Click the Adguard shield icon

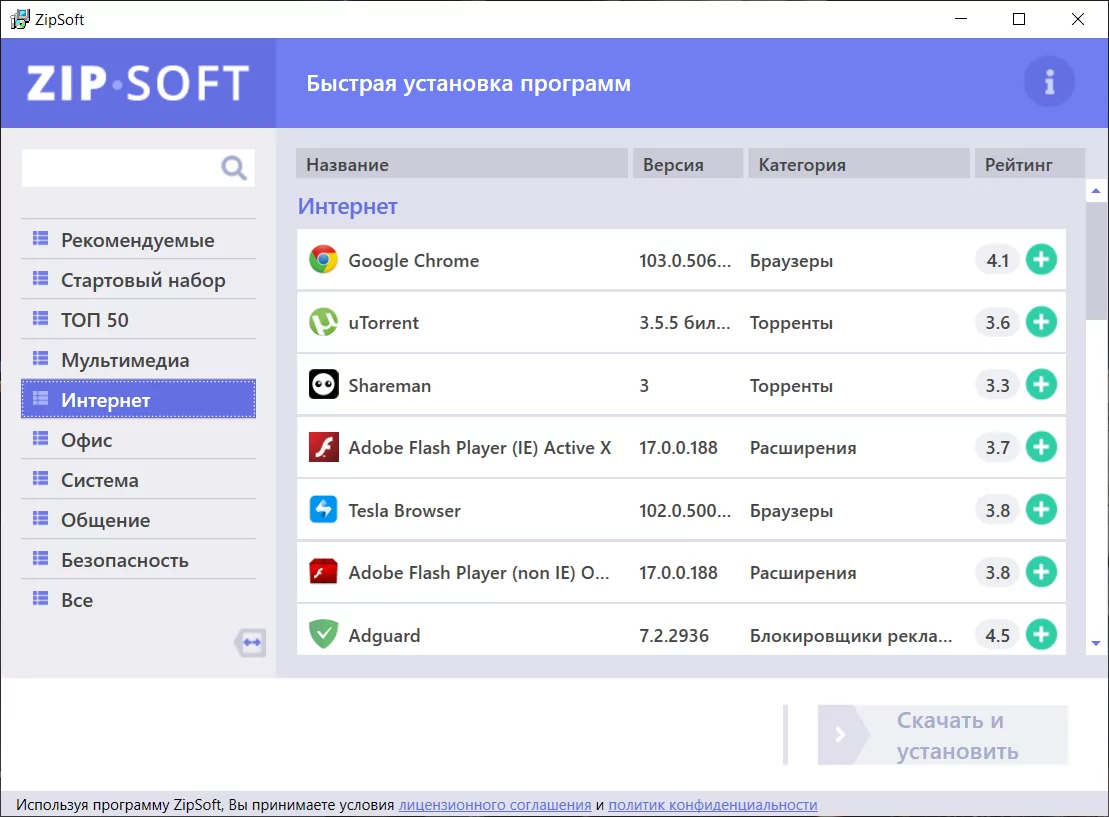coord(323,634)
